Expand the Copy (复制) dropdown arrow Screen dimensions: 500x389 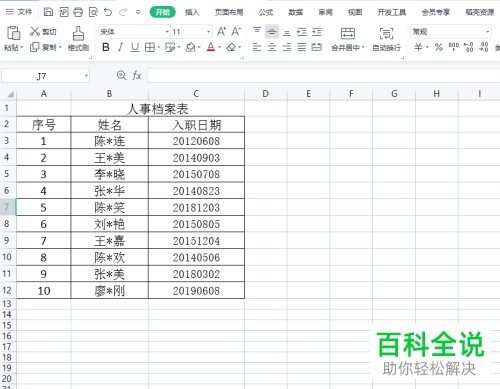[x=60, y=48]
